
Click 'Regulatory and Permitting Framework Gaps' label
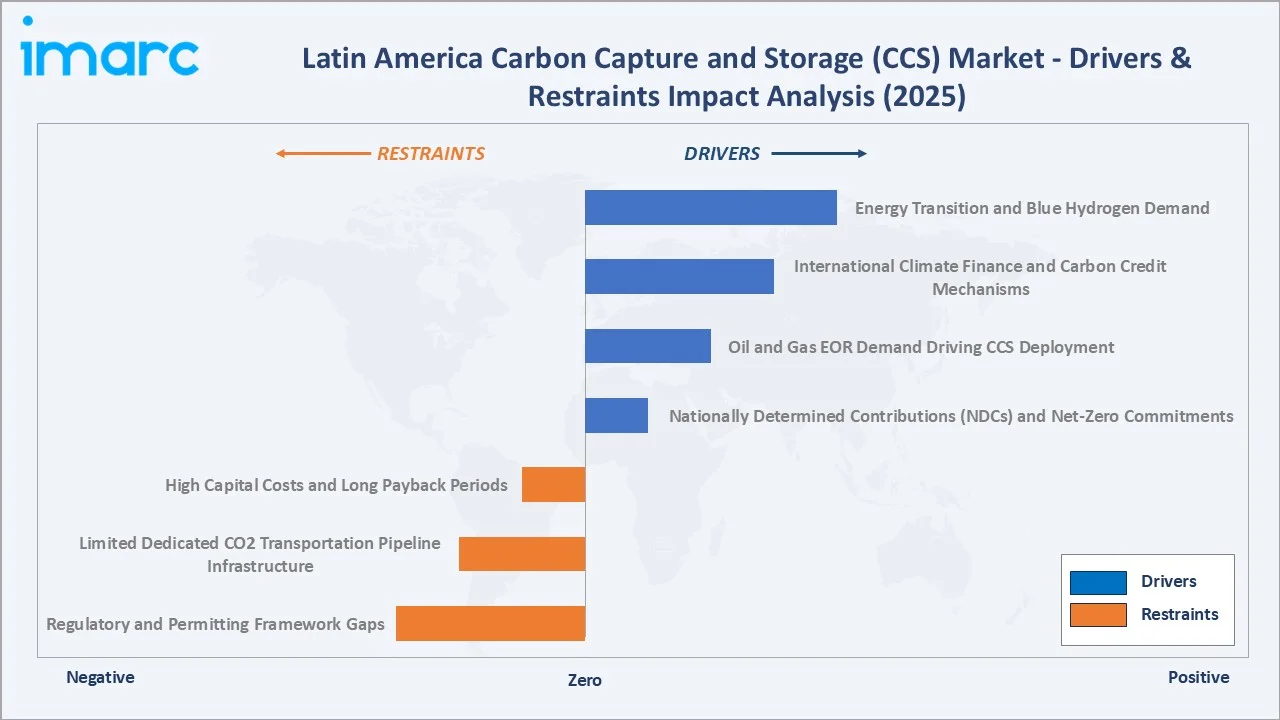click(215, 624)
